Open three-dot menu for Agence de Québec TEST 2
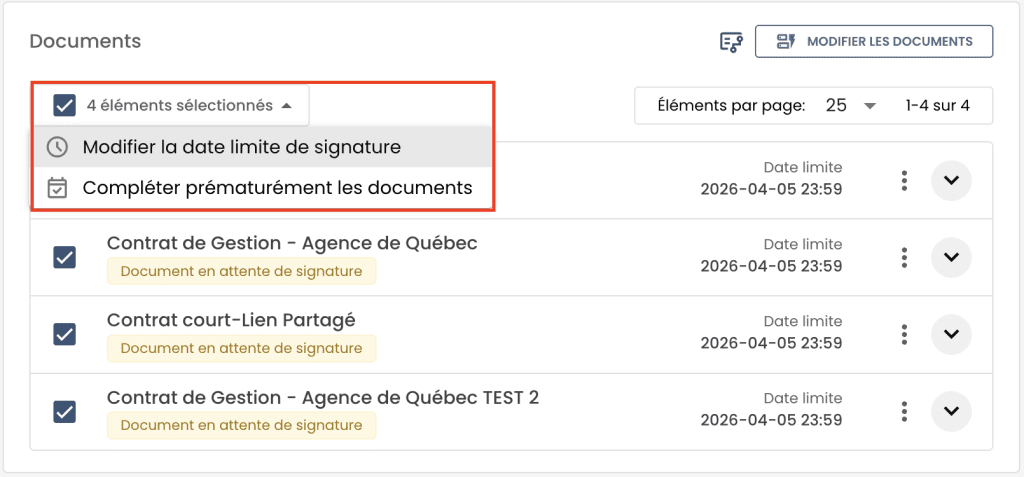1024x477 pixels. (x=904, y=411)
